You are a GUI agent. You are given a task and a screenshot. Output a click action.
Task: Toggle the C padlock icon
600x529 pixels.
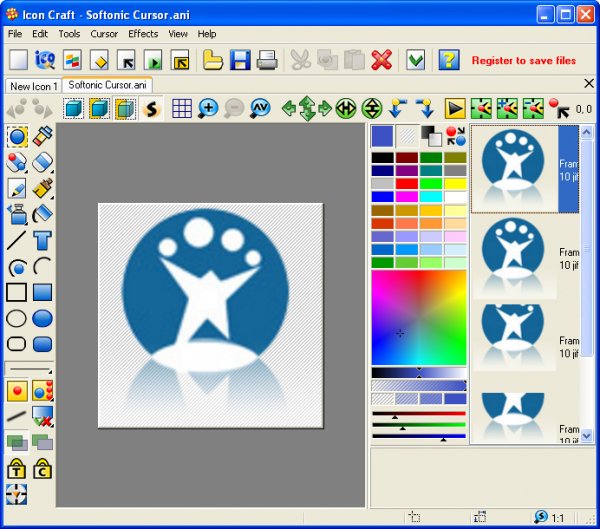tap(42, 468)
